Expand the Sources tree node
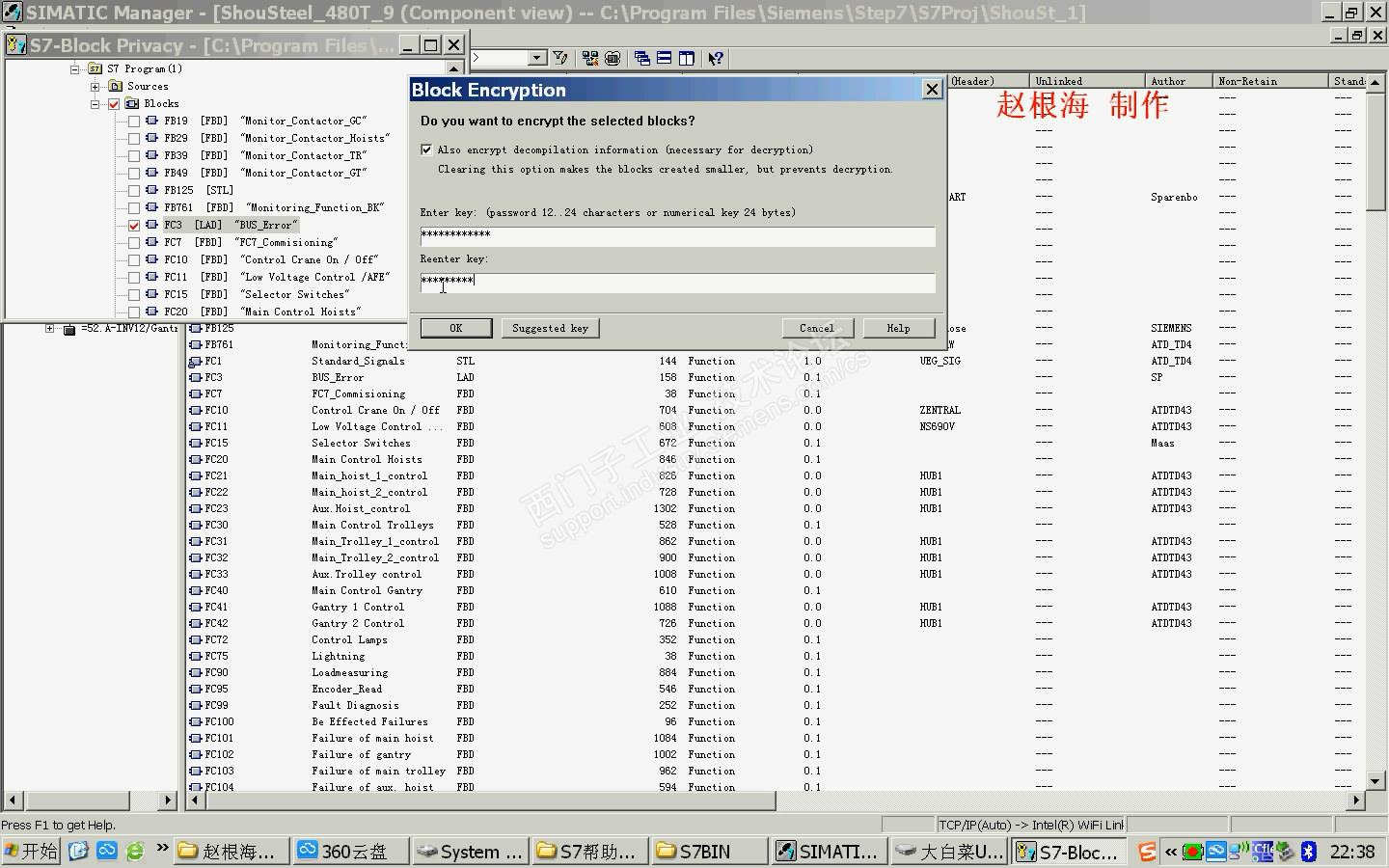Screen dimensions: 1389x868 tap(95, 87)
